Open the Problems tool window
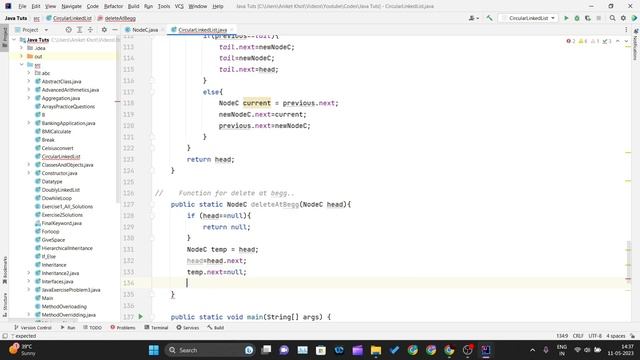Viewport: 640px width, 360px height. click(x=123, y=328)
